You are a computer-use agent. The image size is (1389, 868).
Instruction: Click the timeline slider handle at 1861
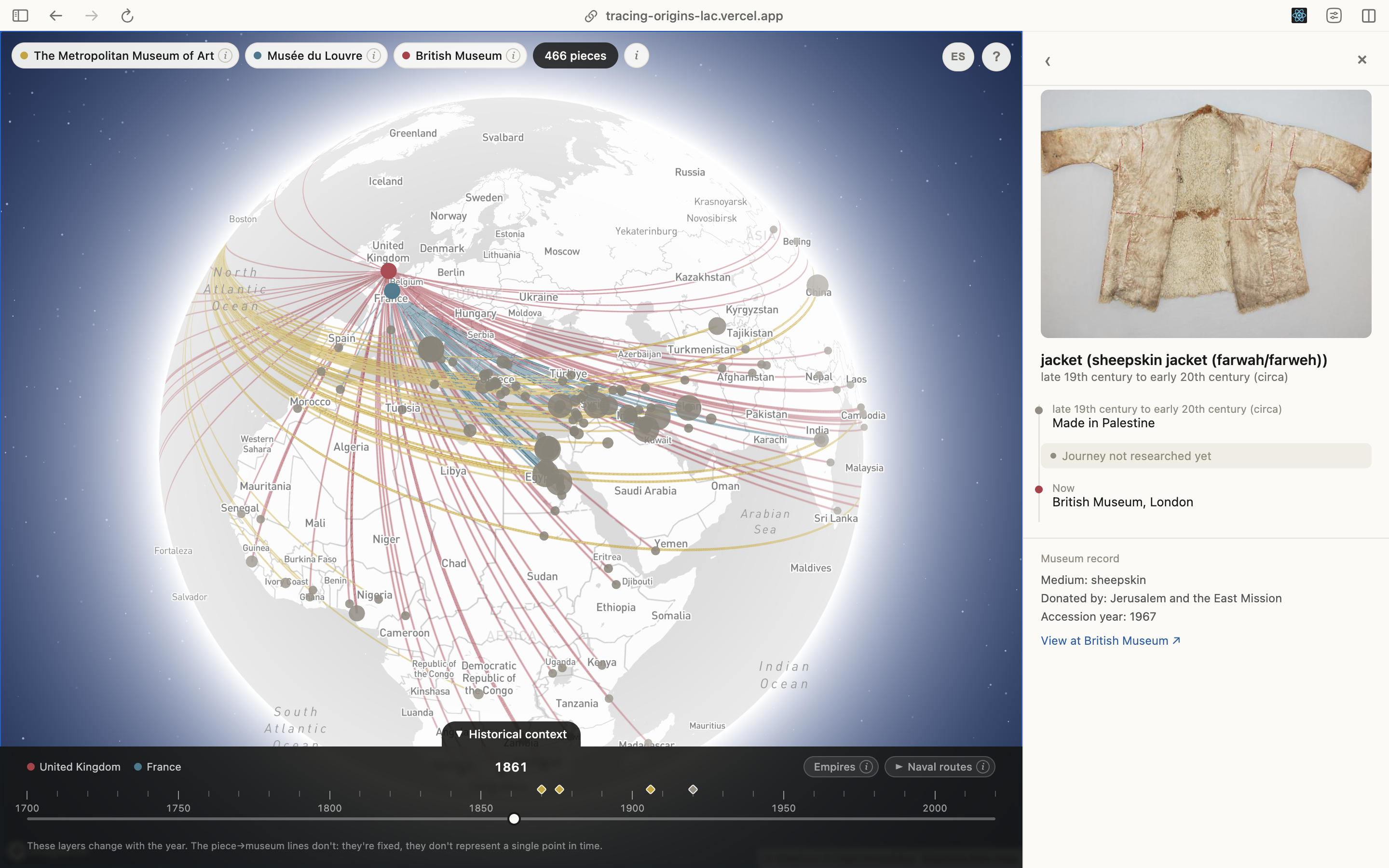[514, 819]
